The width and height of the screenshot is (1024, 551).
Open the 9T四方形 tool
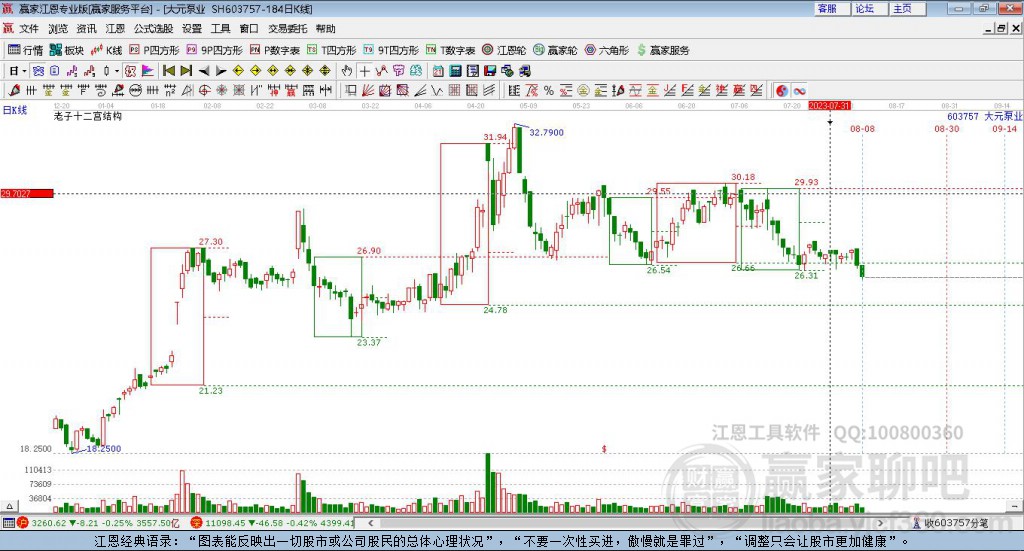click(x=391, y=50)
